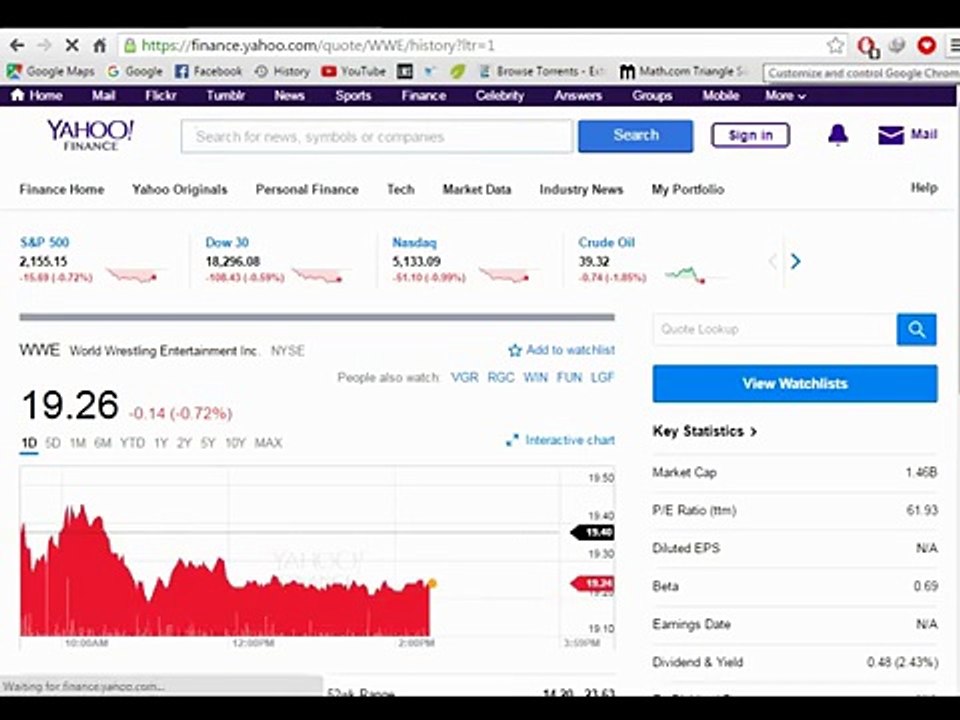Select the YTD chart range
960x720 pixels.
[x=132, y=443]
